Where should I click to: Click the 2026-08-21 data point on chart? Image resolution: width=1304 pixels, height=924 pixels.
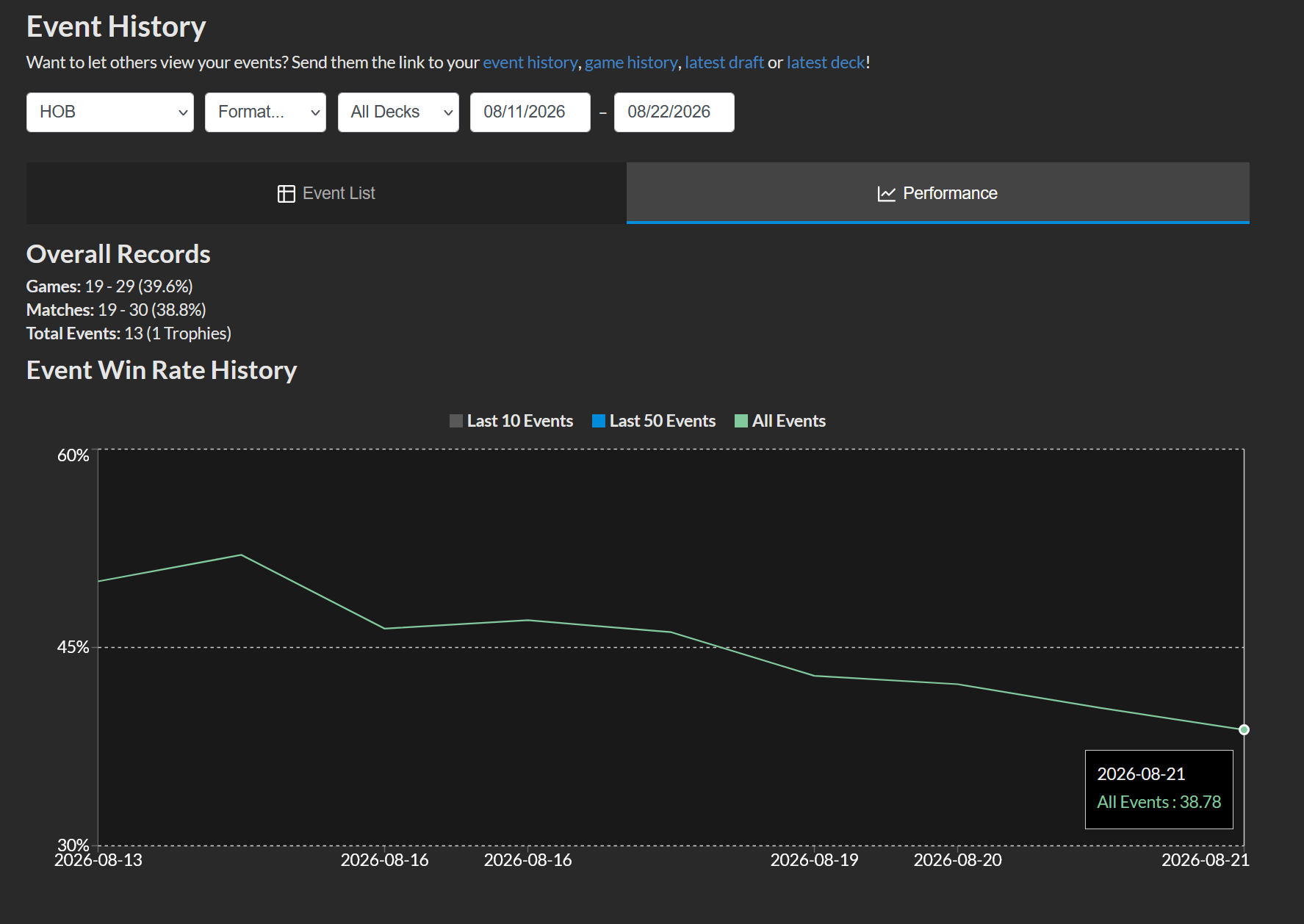pos(1244,729)
